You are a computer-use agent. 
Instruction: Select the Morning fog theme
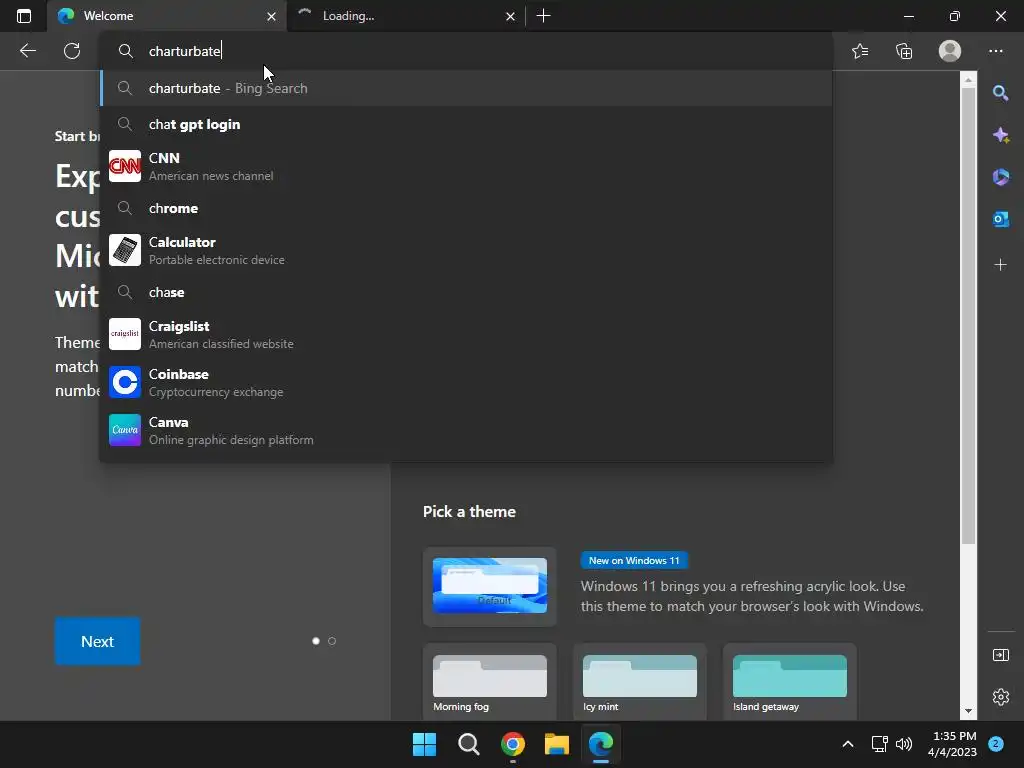click(490, 682)
